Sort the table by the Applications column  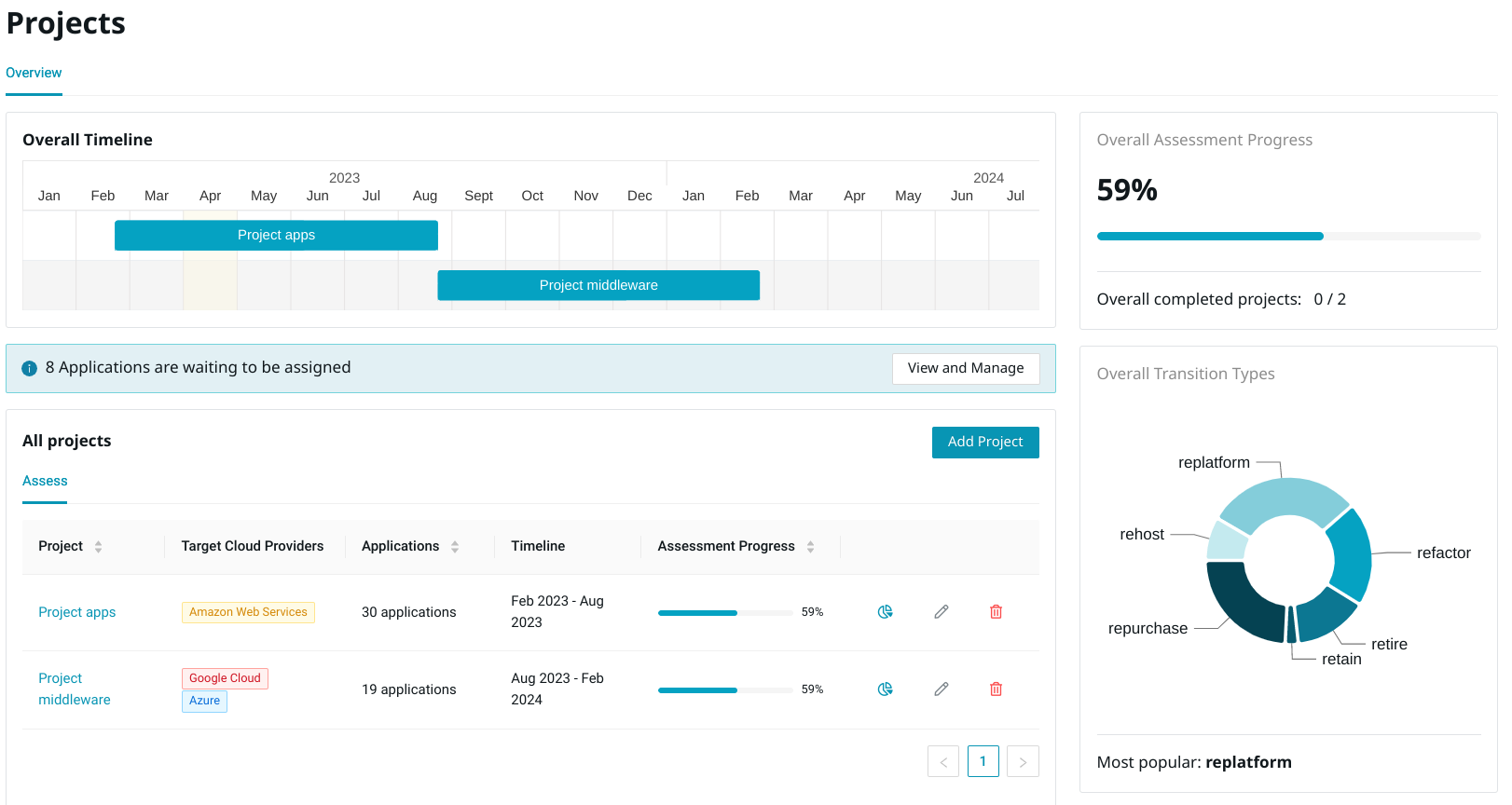(x=455, y=547)
